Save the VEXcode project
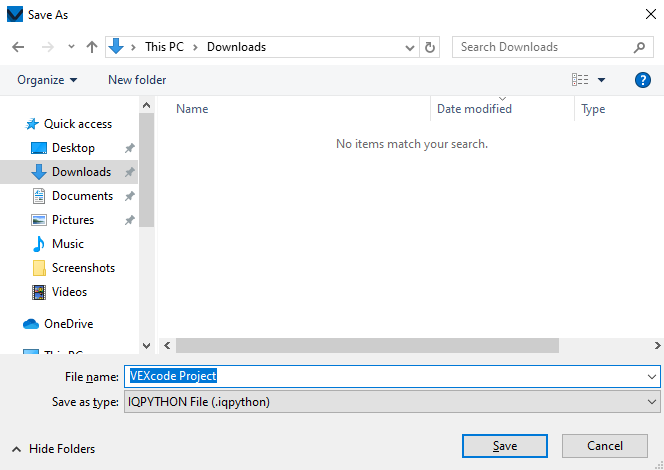 click(x=505, y=446)
